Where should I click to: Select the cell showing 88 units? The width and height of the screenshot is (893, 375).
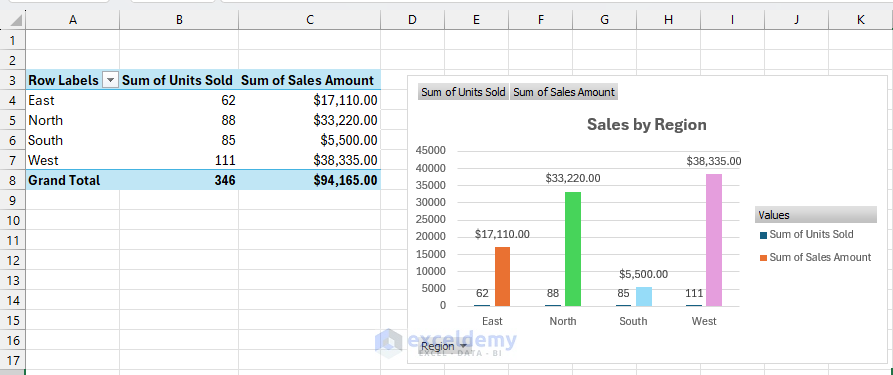click(x=179, y=120)
